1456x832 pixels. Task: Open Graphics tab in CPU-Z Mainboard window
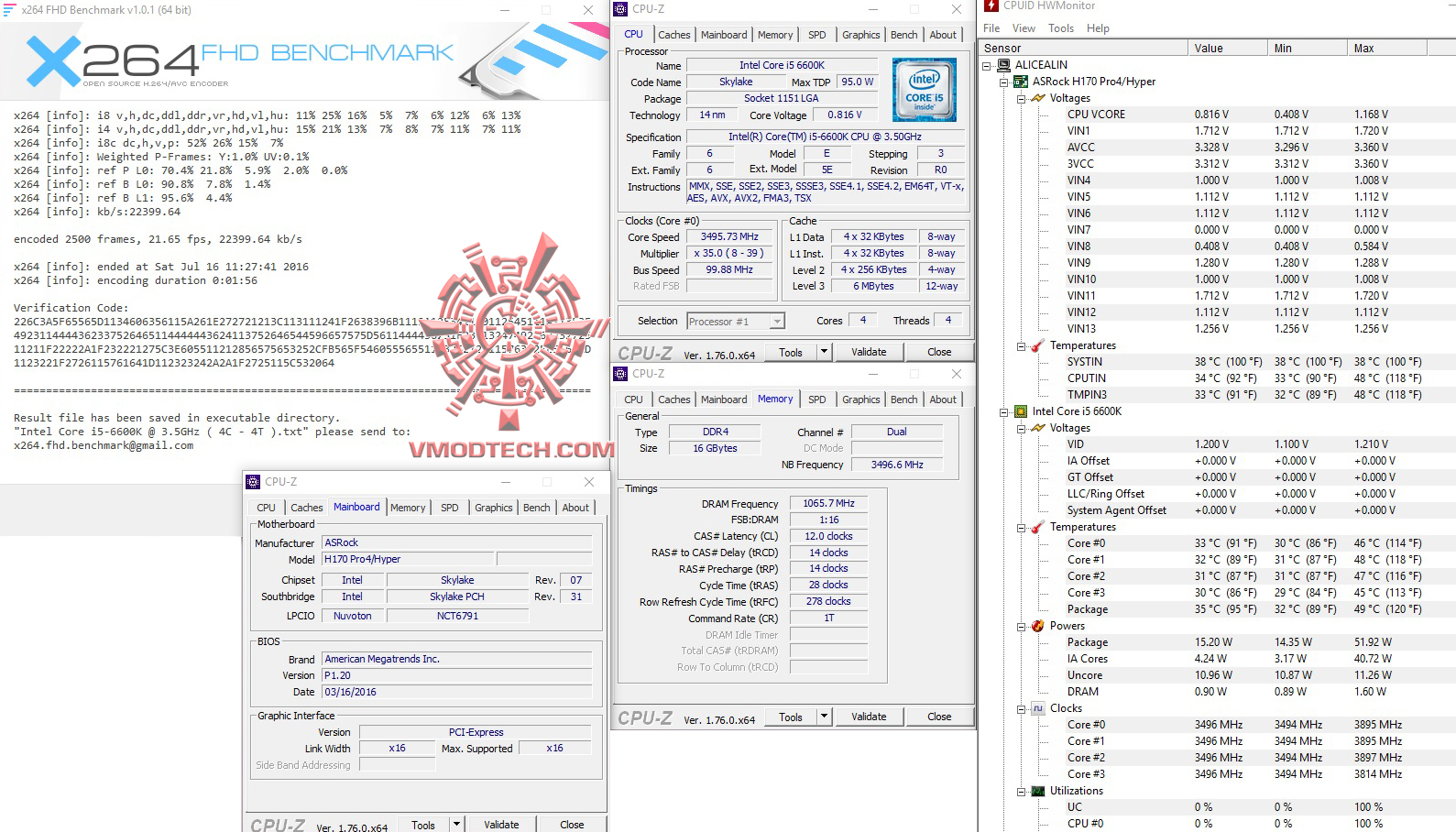494,508
